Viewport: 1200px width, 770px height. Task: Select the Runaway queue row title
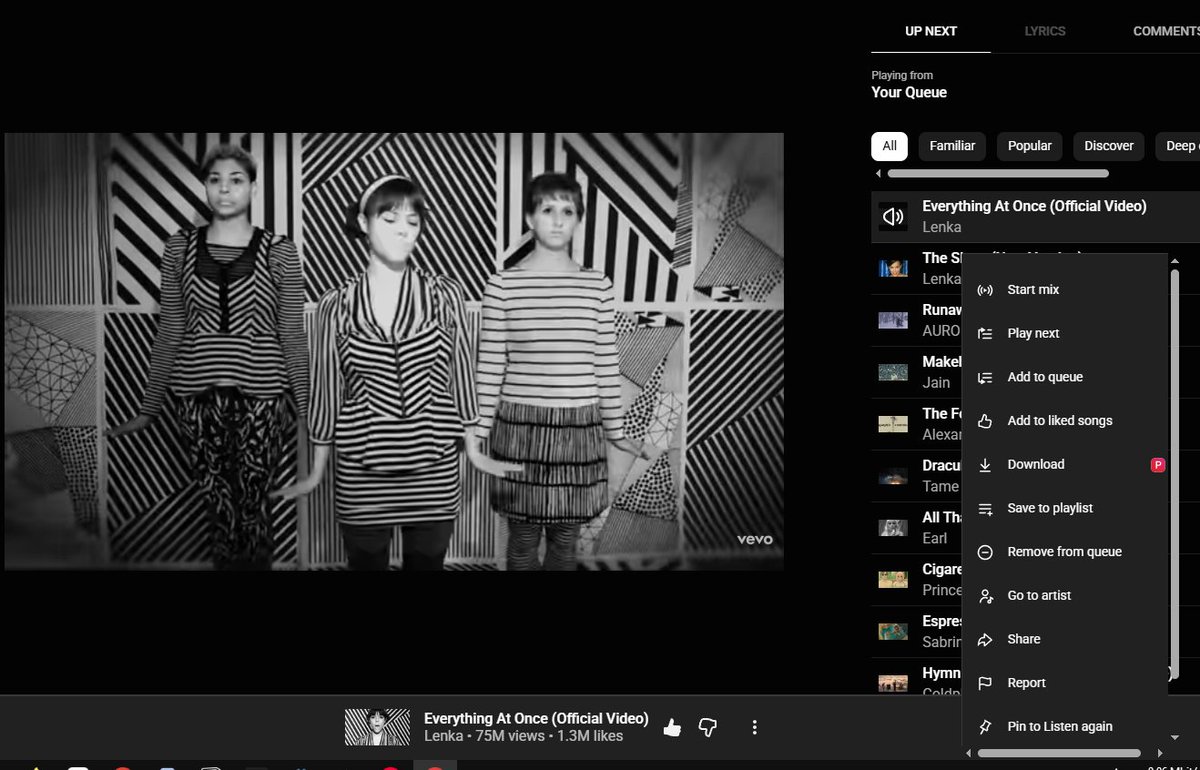tap(941, 310)
